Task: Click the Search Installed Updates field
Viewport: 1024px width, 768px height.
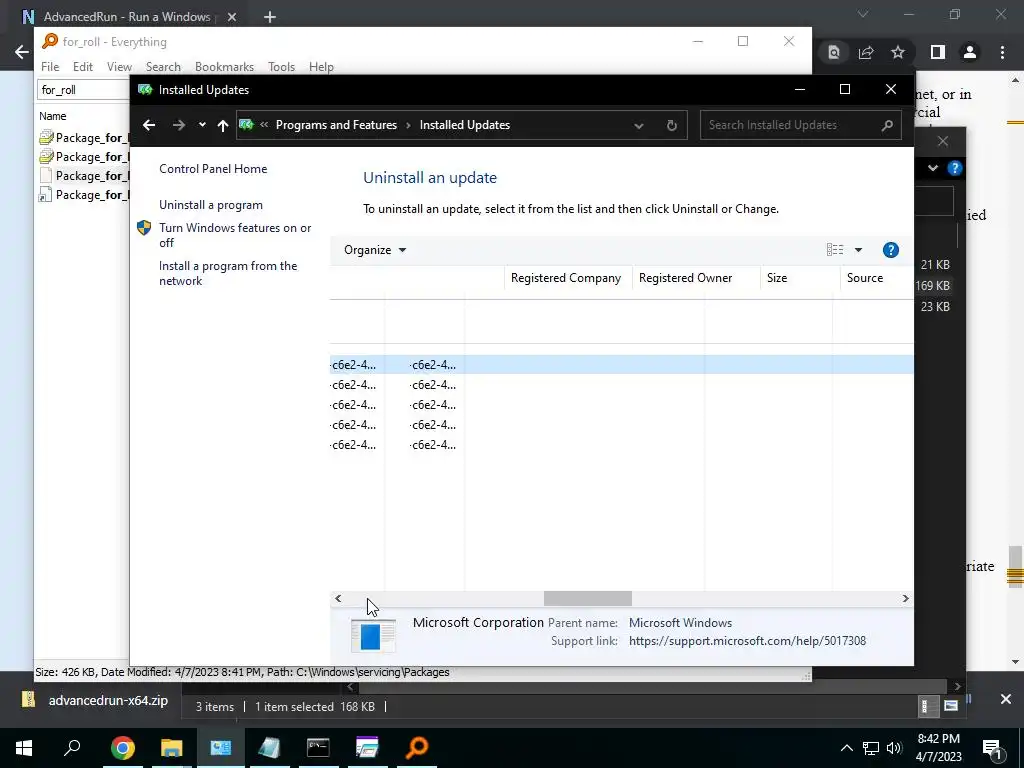Action: coord(801,125)
